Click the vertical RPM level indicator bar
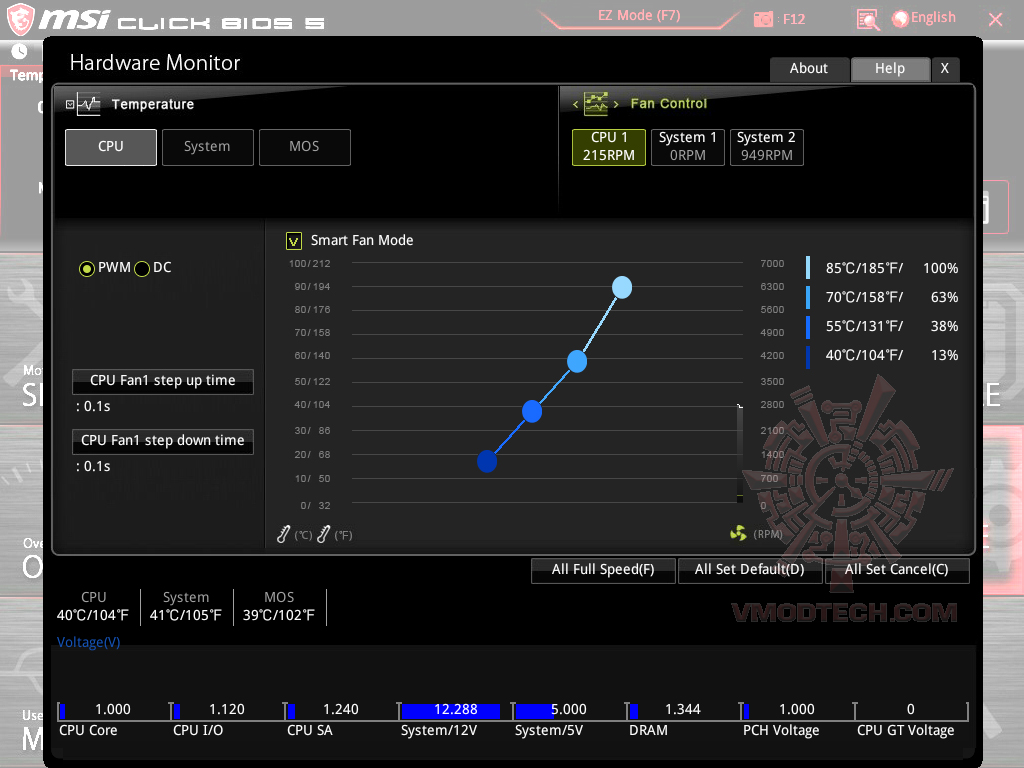 pos(740,454)
